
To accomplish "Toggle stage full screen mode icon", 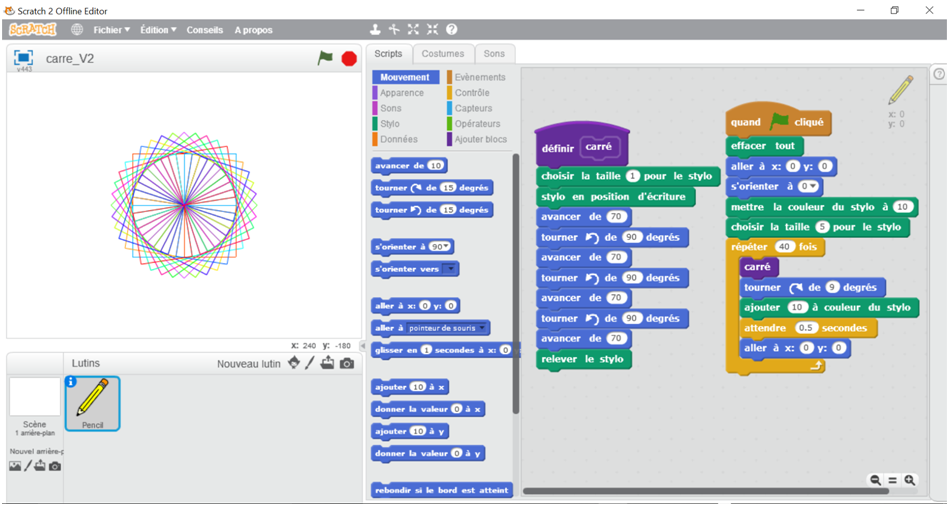I will pyautogui.click(x=24, y=58).
